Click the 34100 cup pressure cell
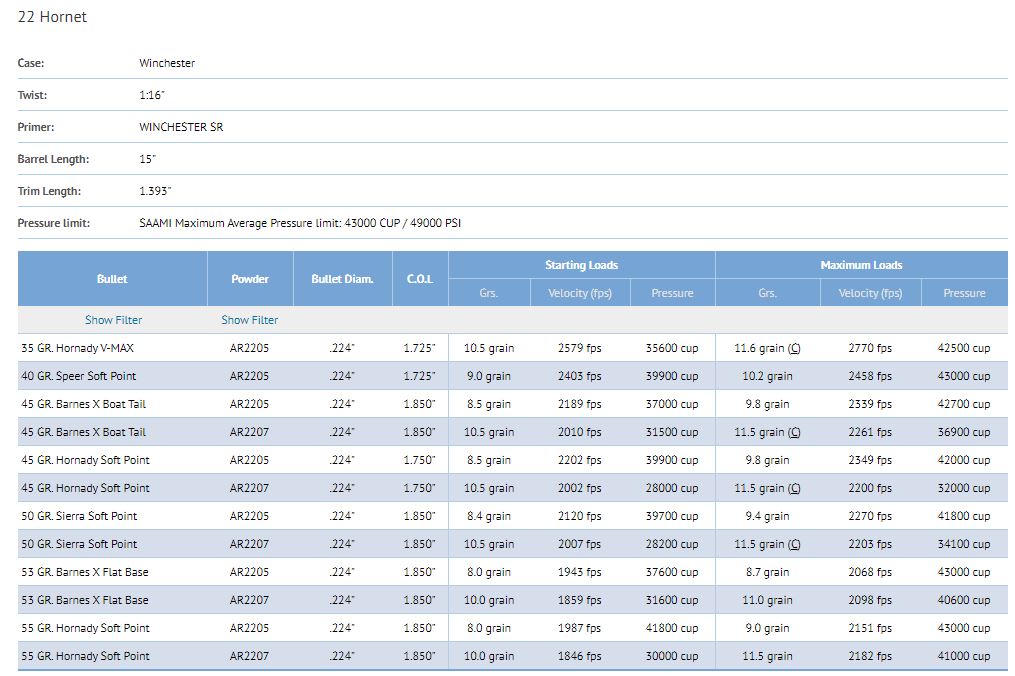The height and width of the screenshot is (676, 1015). 964,545
